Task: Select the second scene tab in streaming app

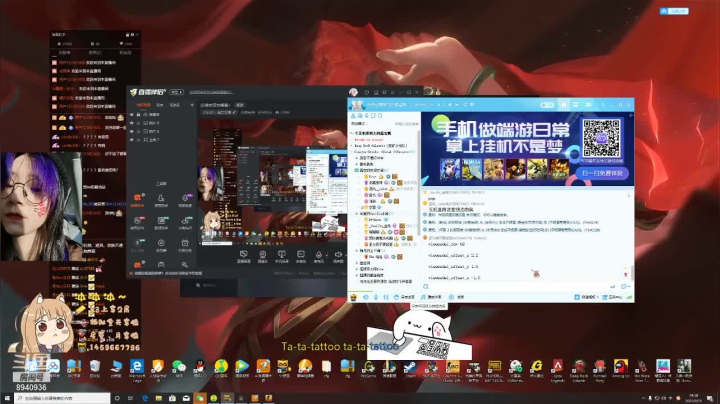Action: 160,105
